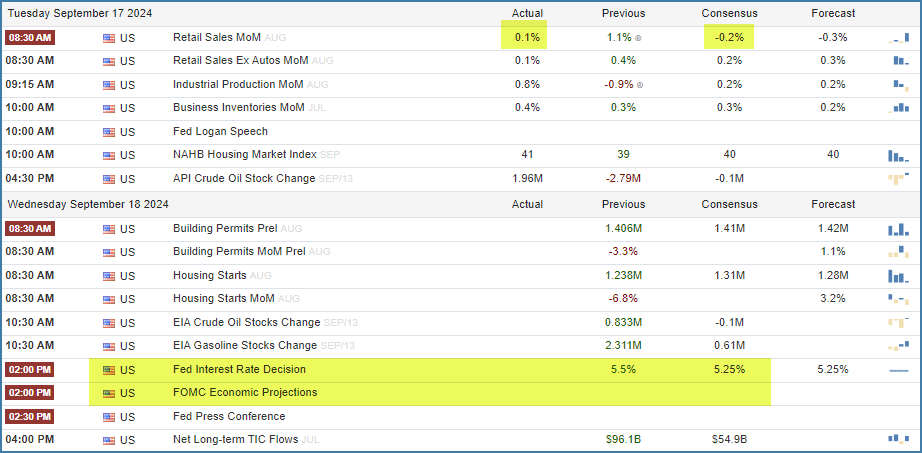This screenshot has height=453, width=922.
Task: Select the Tuesday September 17 2024 header
Action: pos(80,13)
